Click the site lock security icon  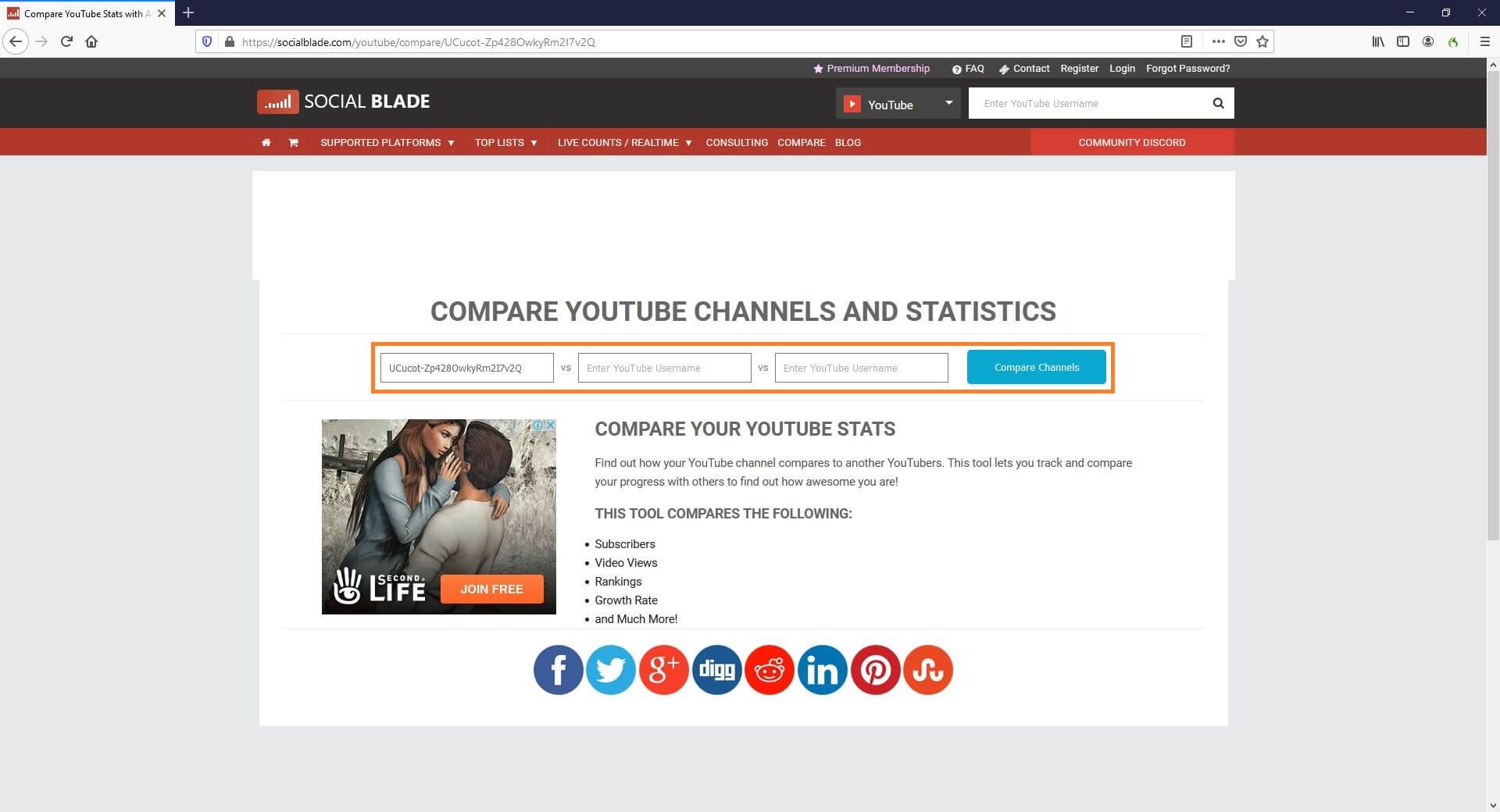[x=229, y=41]
